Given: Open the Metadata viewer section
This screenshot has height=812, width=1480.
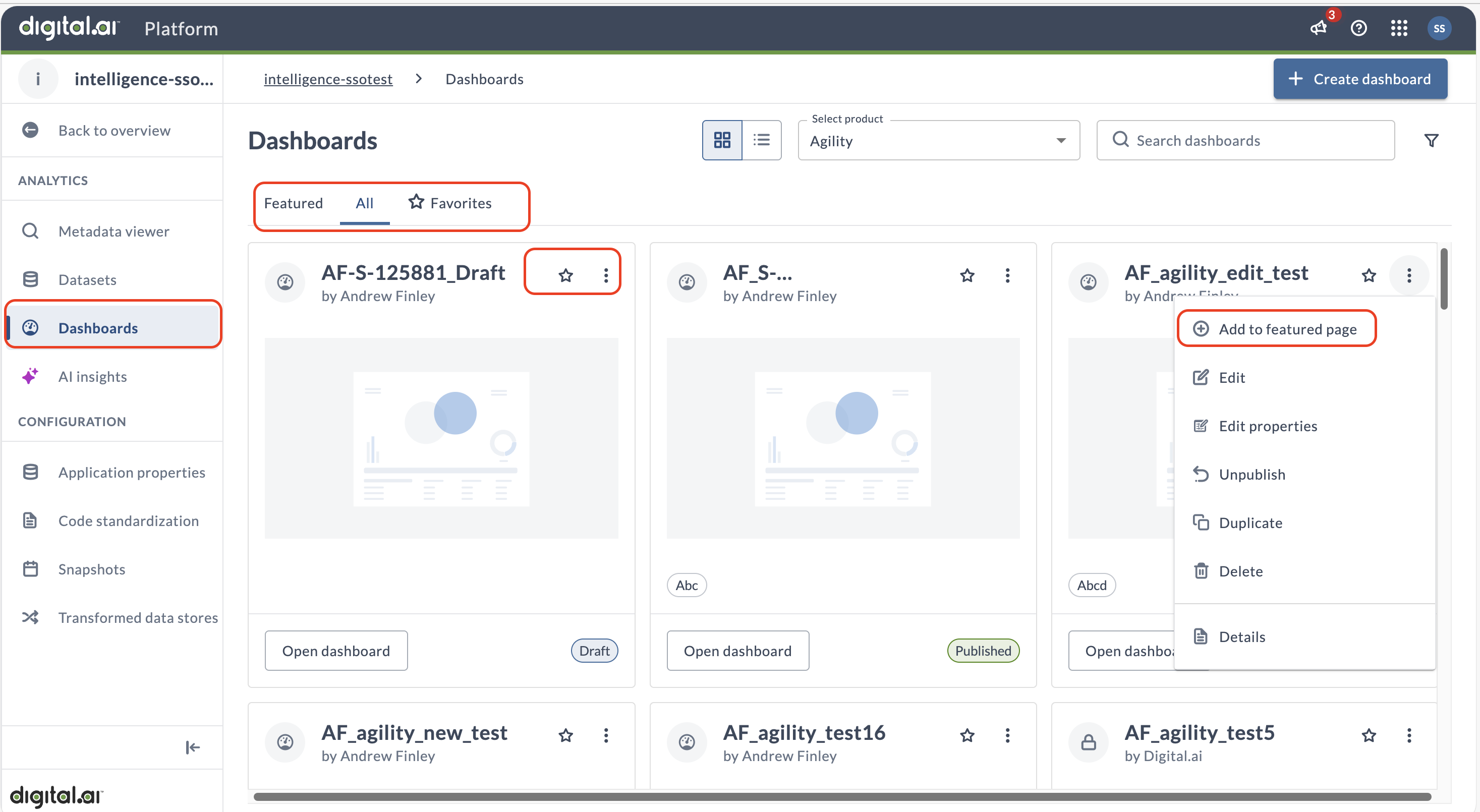Looking at the screenshot, I should point(114,231).
